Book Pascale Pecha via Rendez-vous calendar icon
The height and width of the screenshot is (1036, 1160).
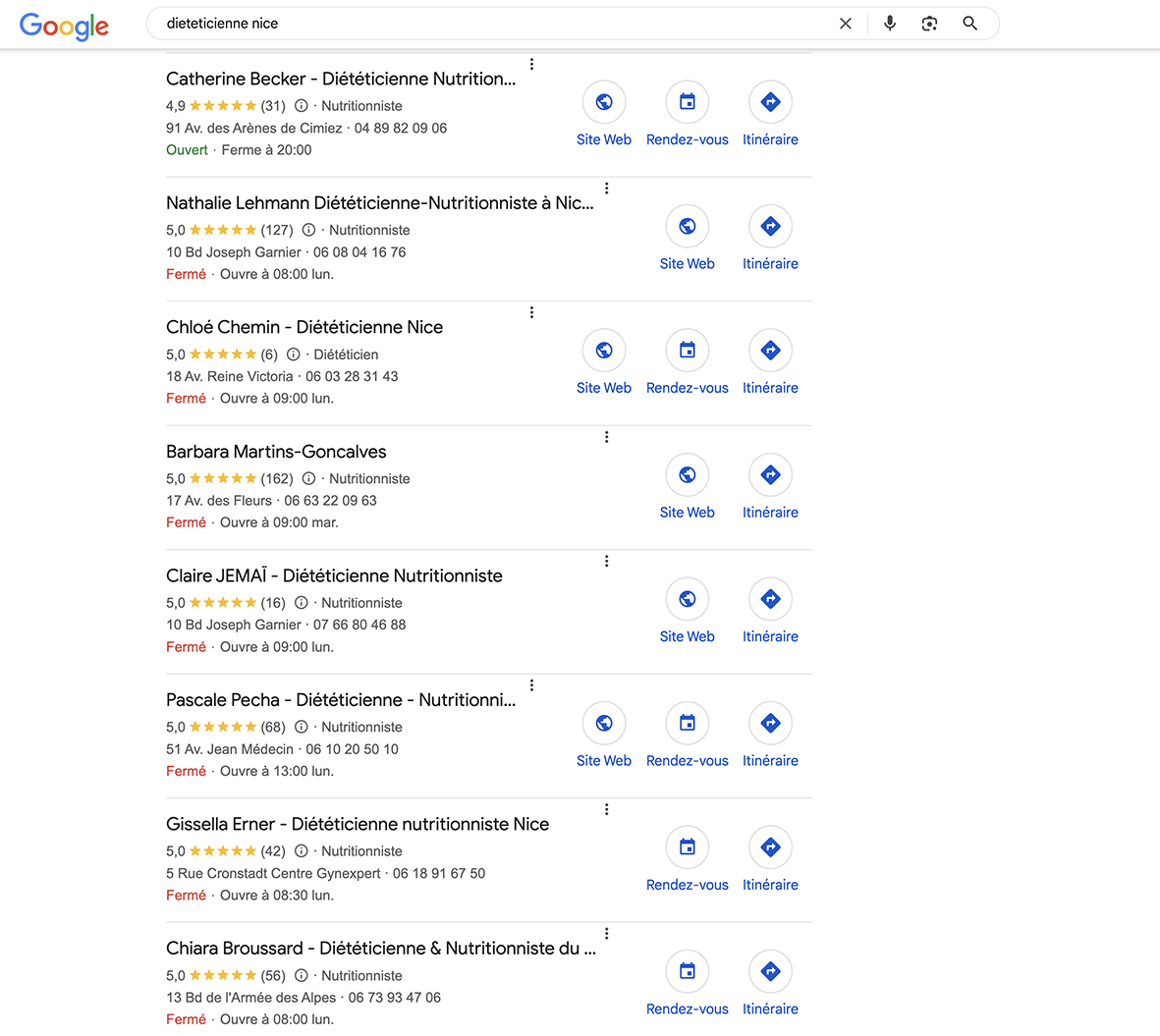(x=688, y=723)
